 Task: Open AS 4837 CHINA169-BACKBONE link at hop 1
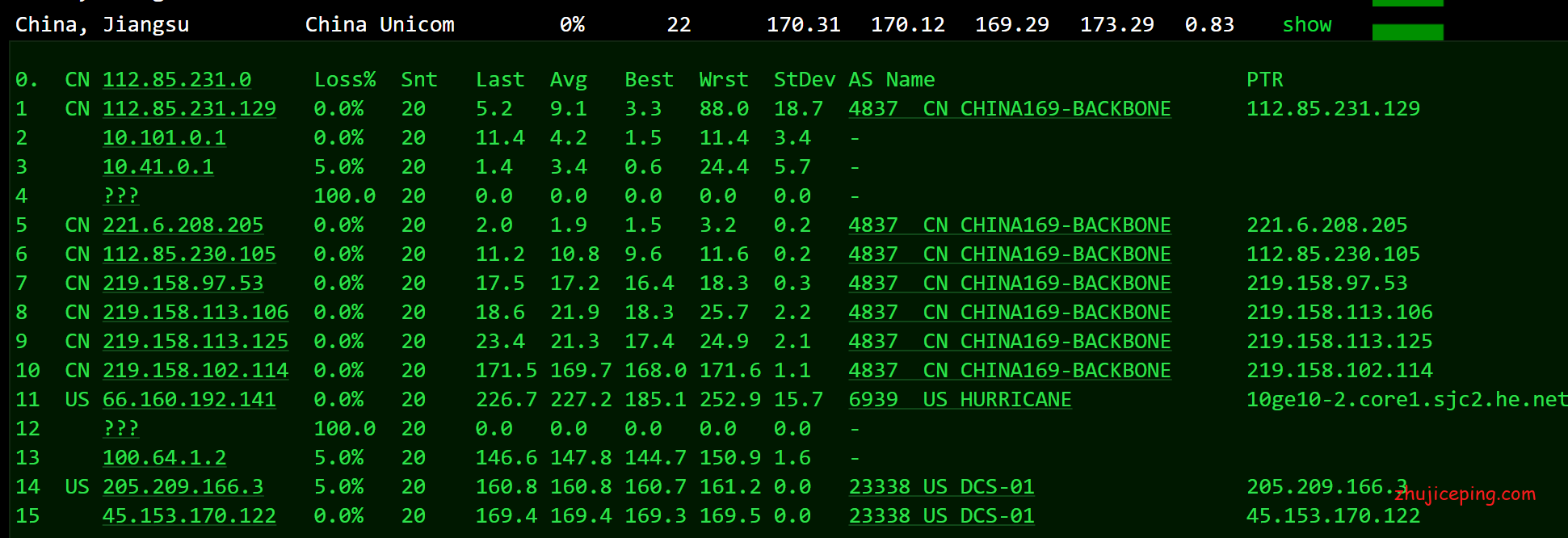click(1009, 109)
